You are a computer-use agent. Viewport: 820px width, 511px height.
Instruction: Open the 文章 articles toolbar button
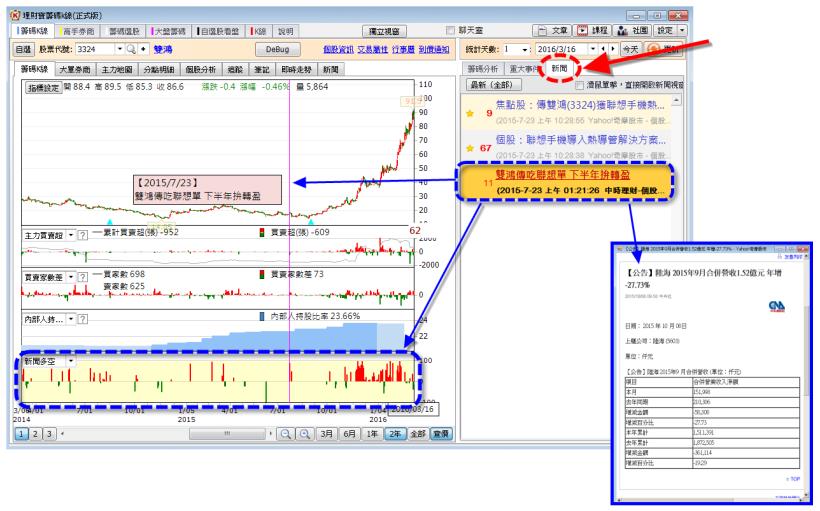coord(552,30)
